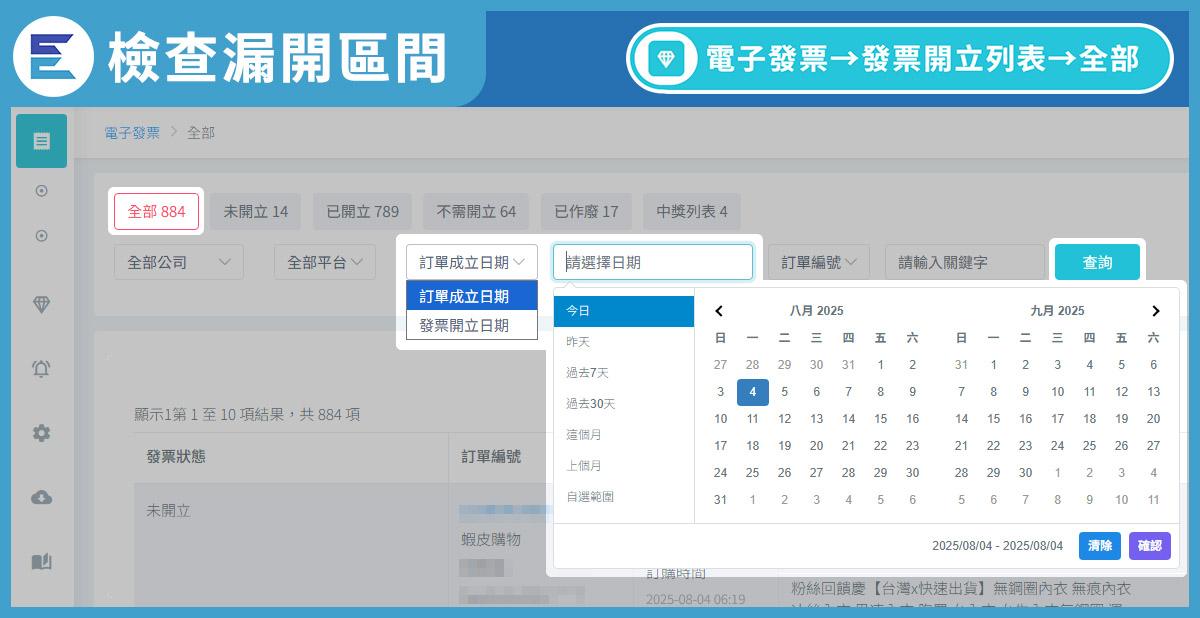Open the book icon in sidebar
The width and height of the screenshot is (1200, 618).
41,561
